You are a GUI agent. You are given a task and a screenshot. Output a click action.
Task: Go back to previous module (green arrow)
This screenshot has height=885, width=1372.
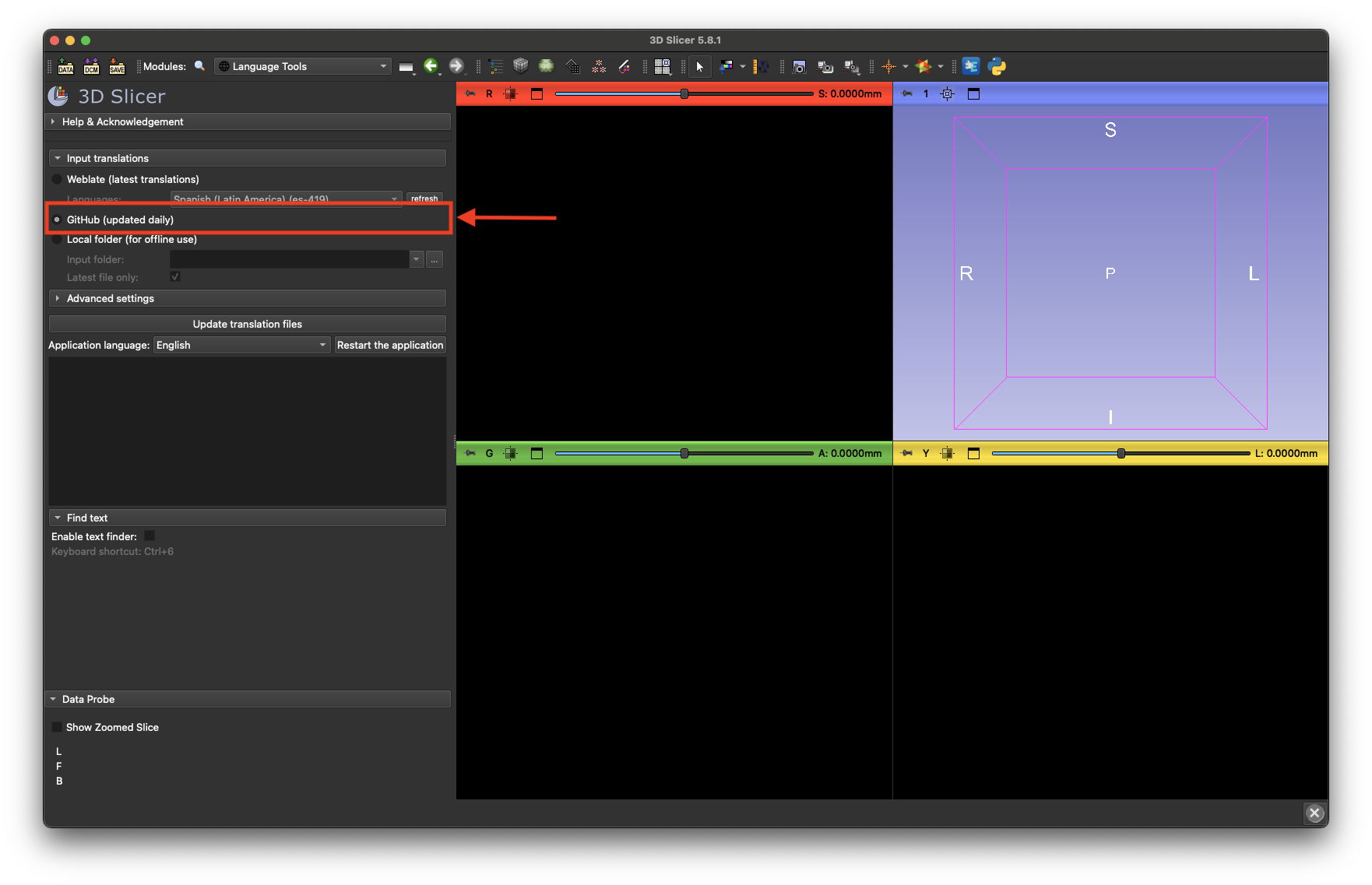(431, 66)
